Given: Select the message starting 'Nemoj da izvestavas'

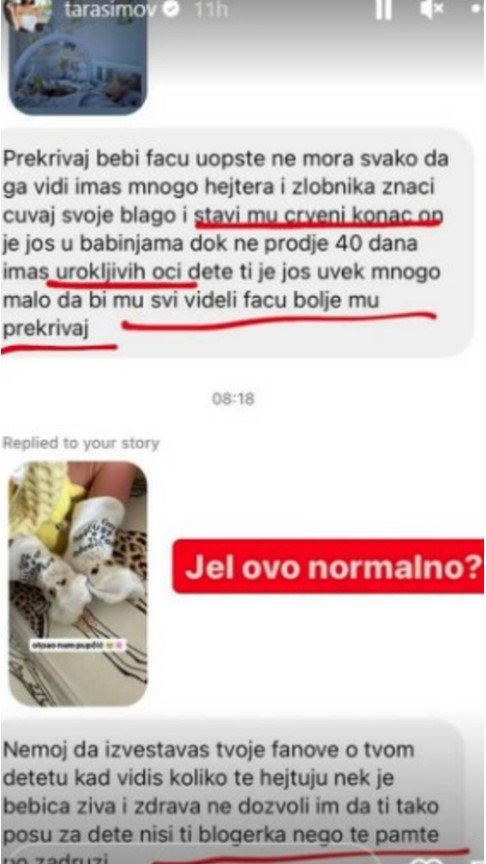Looking at the screenshot, I should pos(231,792).
